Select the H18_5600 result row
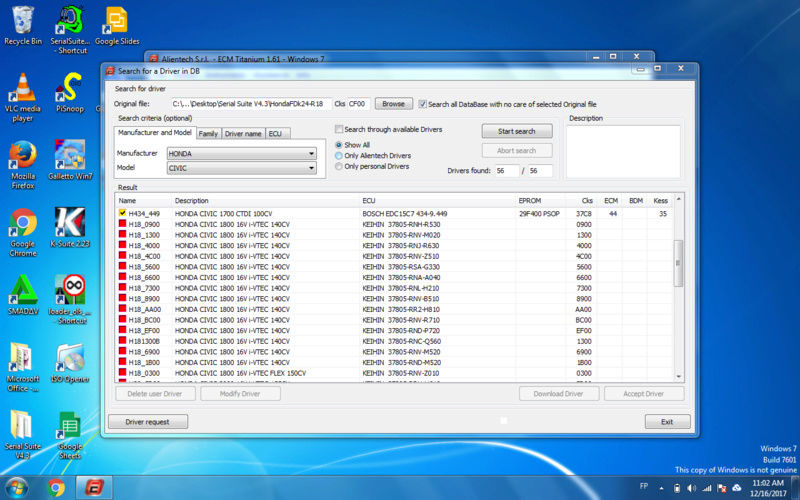This screenshot has height=500, width=800. [394, 267]
